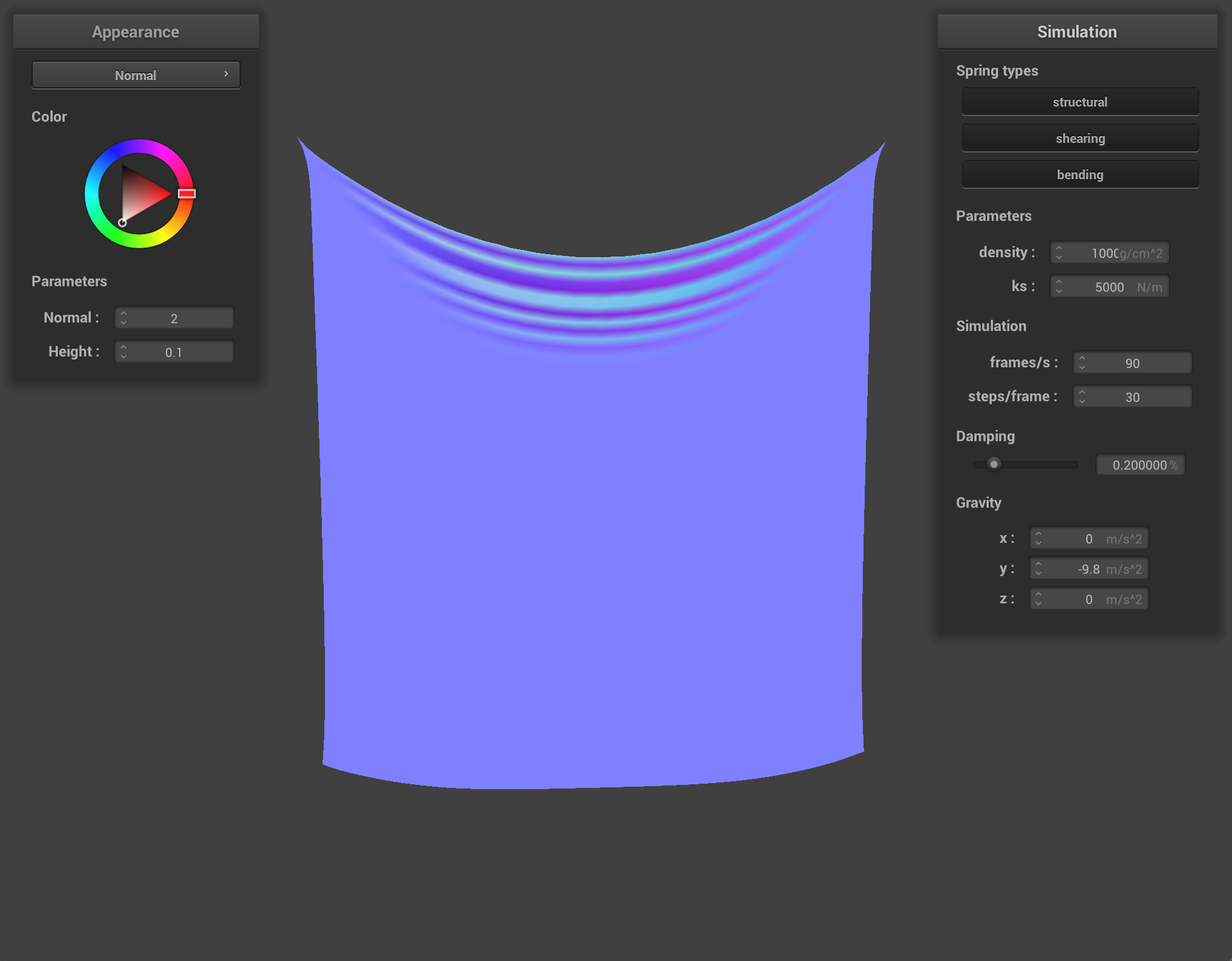Click the density value field
This screenshot has height=961, width=1232.
point(1110,252)
